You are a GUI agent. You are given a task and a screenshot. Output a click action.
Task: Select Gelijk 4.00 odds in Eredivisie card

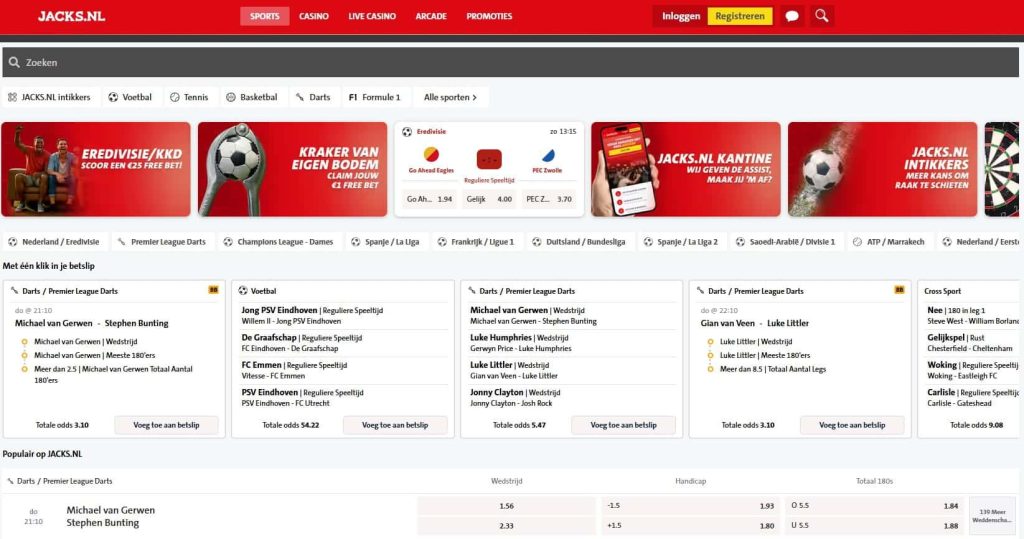coord(489,199)
